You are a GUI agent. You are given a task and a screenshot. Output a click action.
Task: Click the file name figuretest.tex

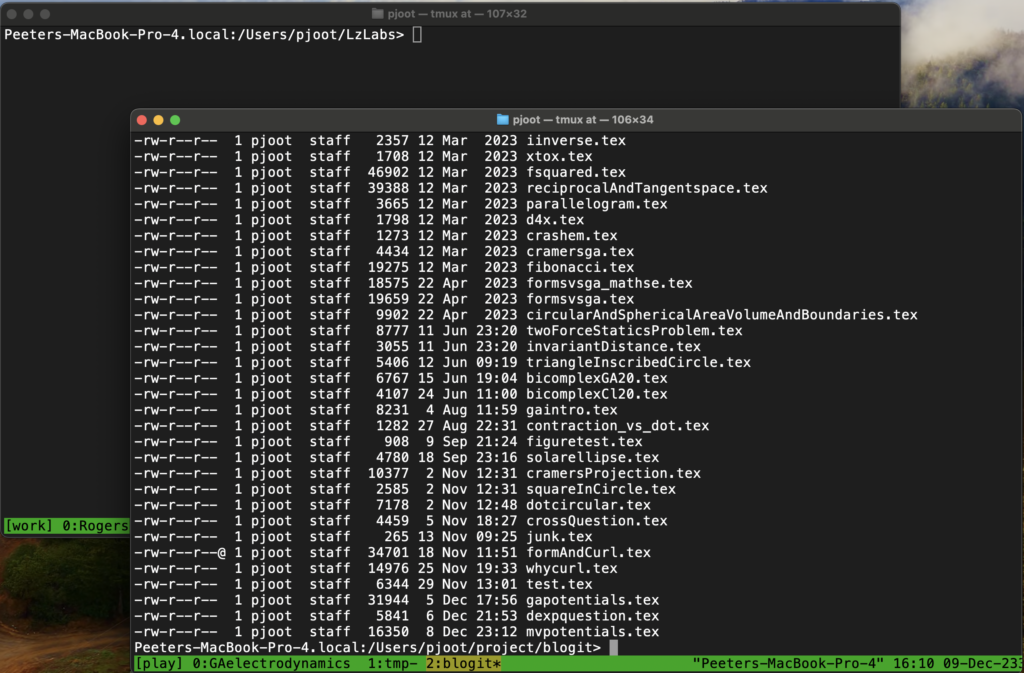point(584,441)
